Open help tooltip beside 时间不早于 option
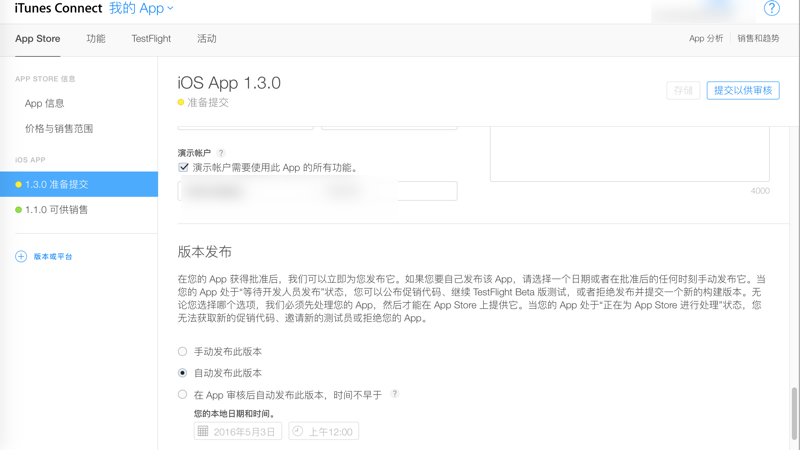 pyautogui.click(x=394, y=394)
